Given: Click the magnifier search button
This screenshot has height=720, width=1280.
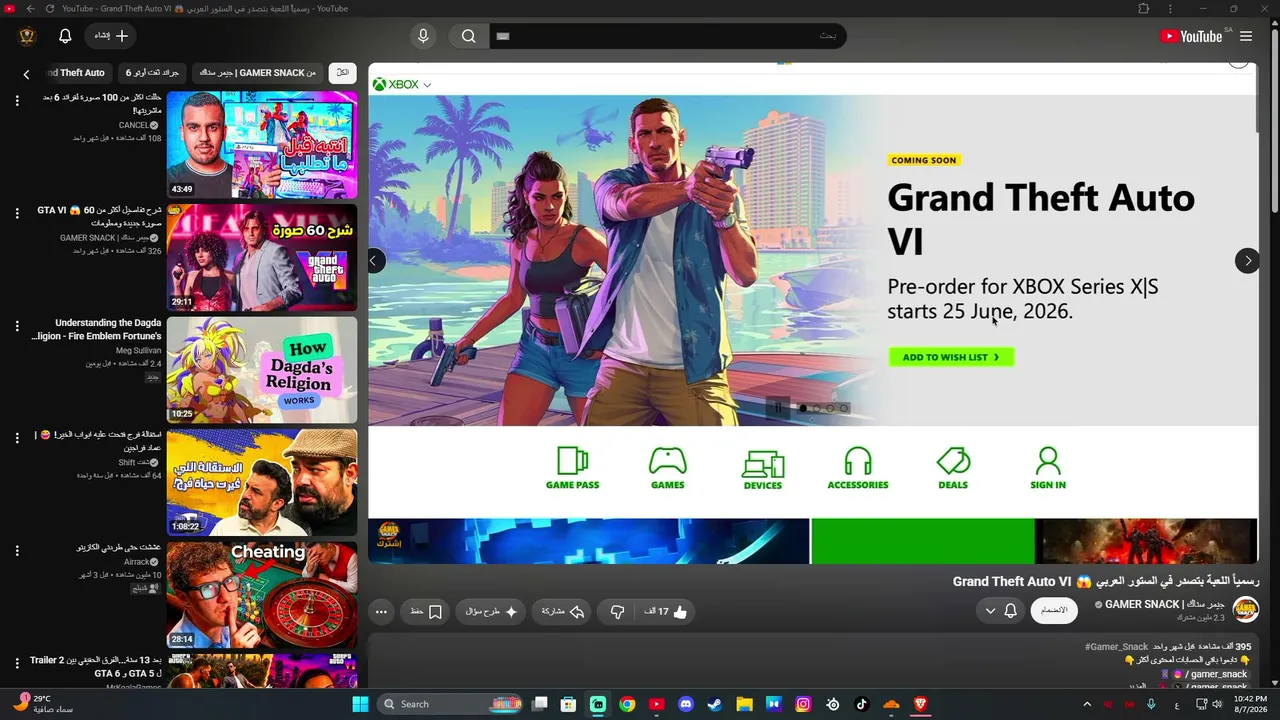Looking at the screenshot, I should click(x=468, y=36).
